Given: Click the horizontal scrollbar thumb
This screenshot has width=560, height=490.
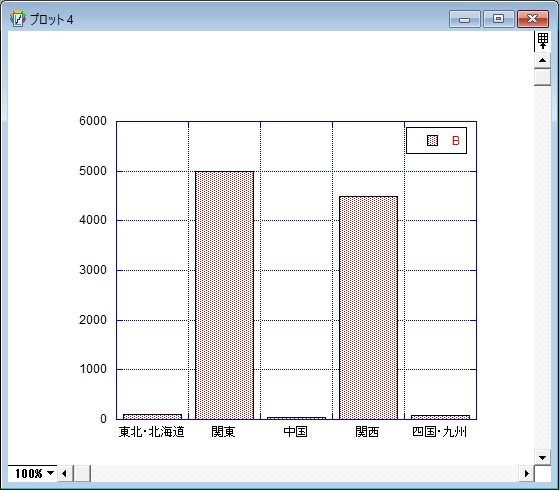Looking at the screenshot, I should pos(82,474).
